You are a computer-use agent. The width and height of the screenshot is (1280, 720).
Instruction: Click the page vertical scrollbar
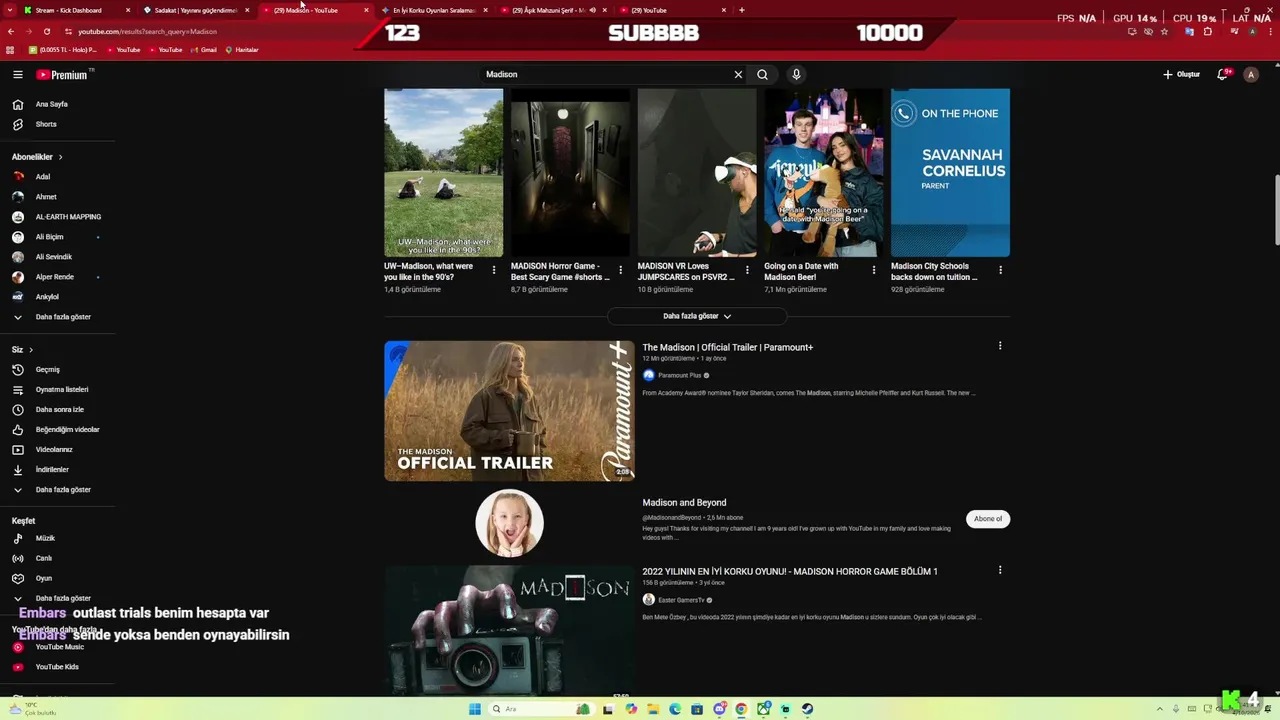click(x=1276, y=208)
